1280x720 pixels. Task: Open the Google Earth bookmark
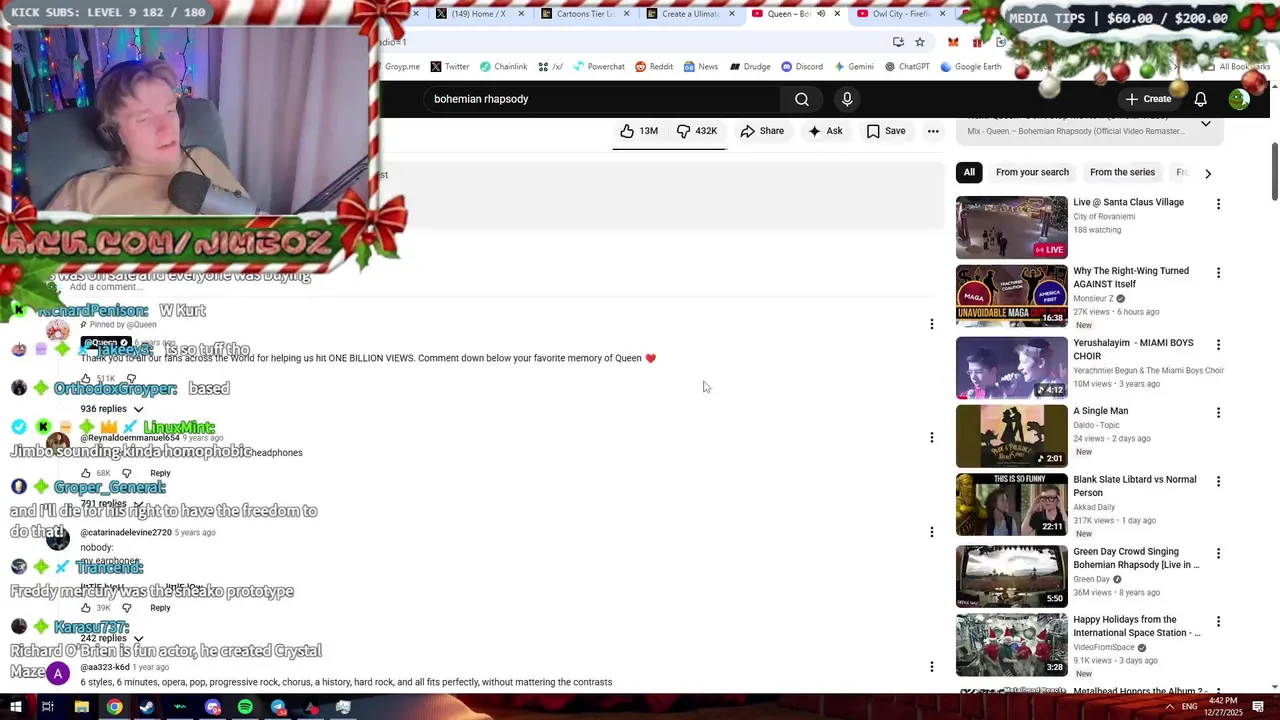pyautogui.click(x=970, y=67)
